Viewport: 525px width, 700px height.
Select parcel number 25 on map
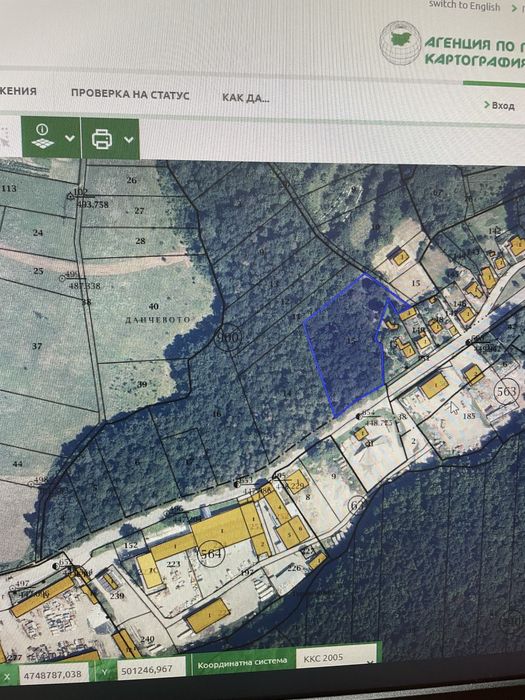(38, 271)
